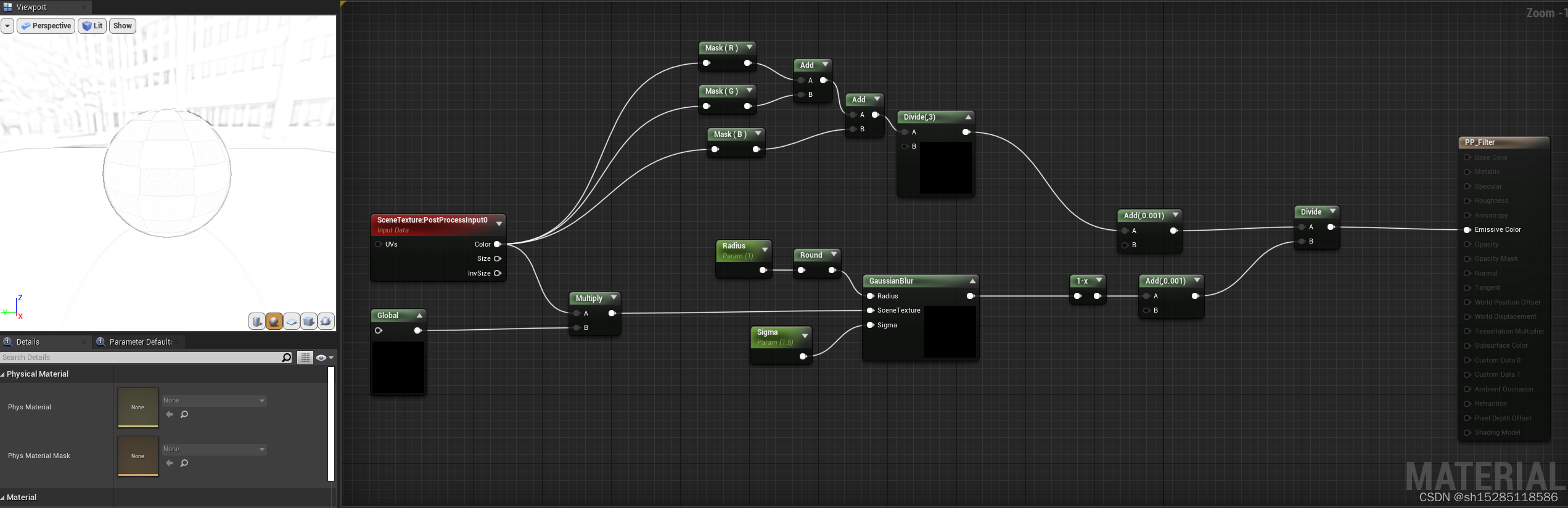Viewport: 1568px width, 508px height.
Task: Expand the Mask (G) node arrow
Action: (x=749, y=91)
